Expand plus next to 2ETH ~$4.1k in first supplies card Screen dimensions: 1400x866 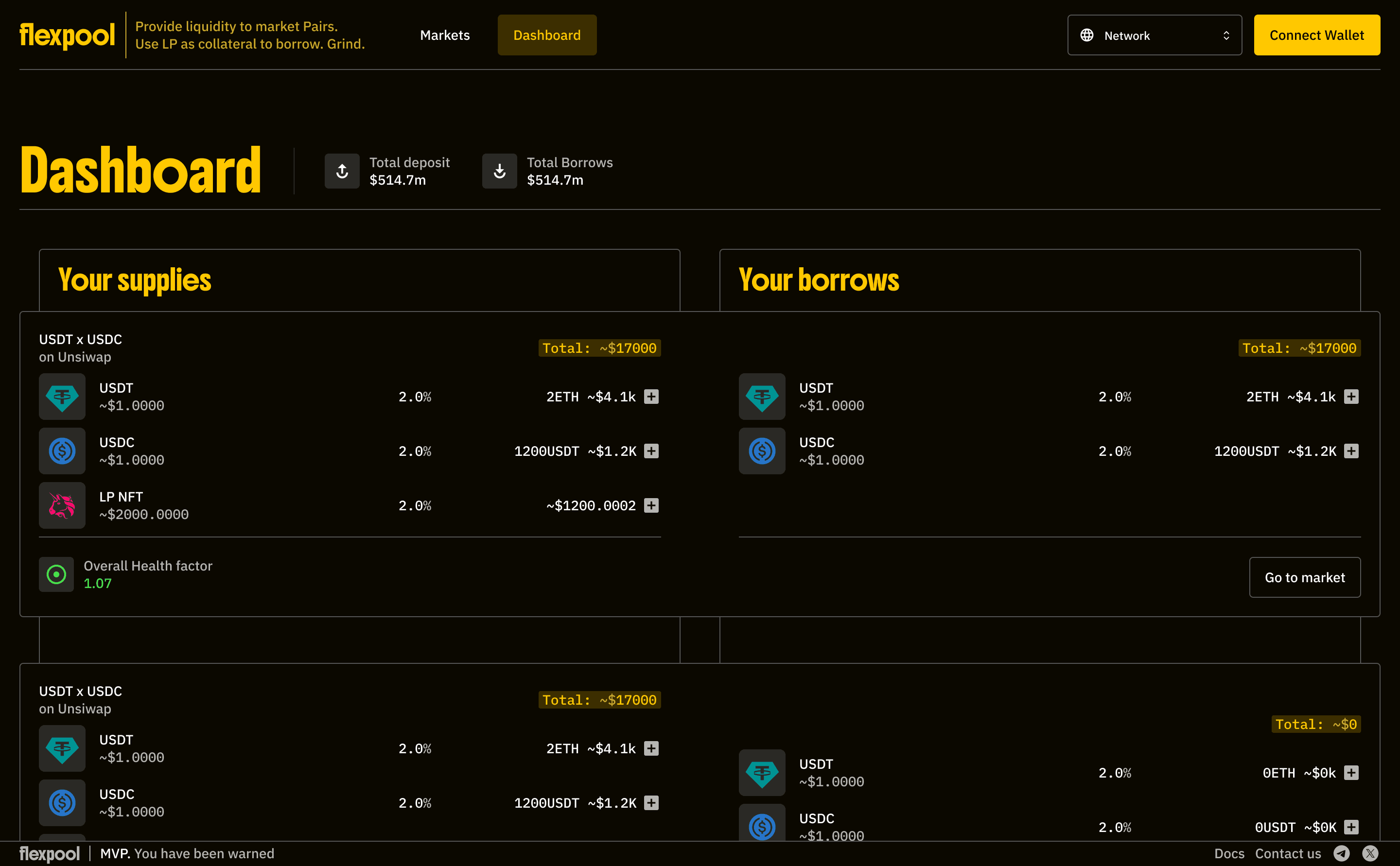(651, 397)
